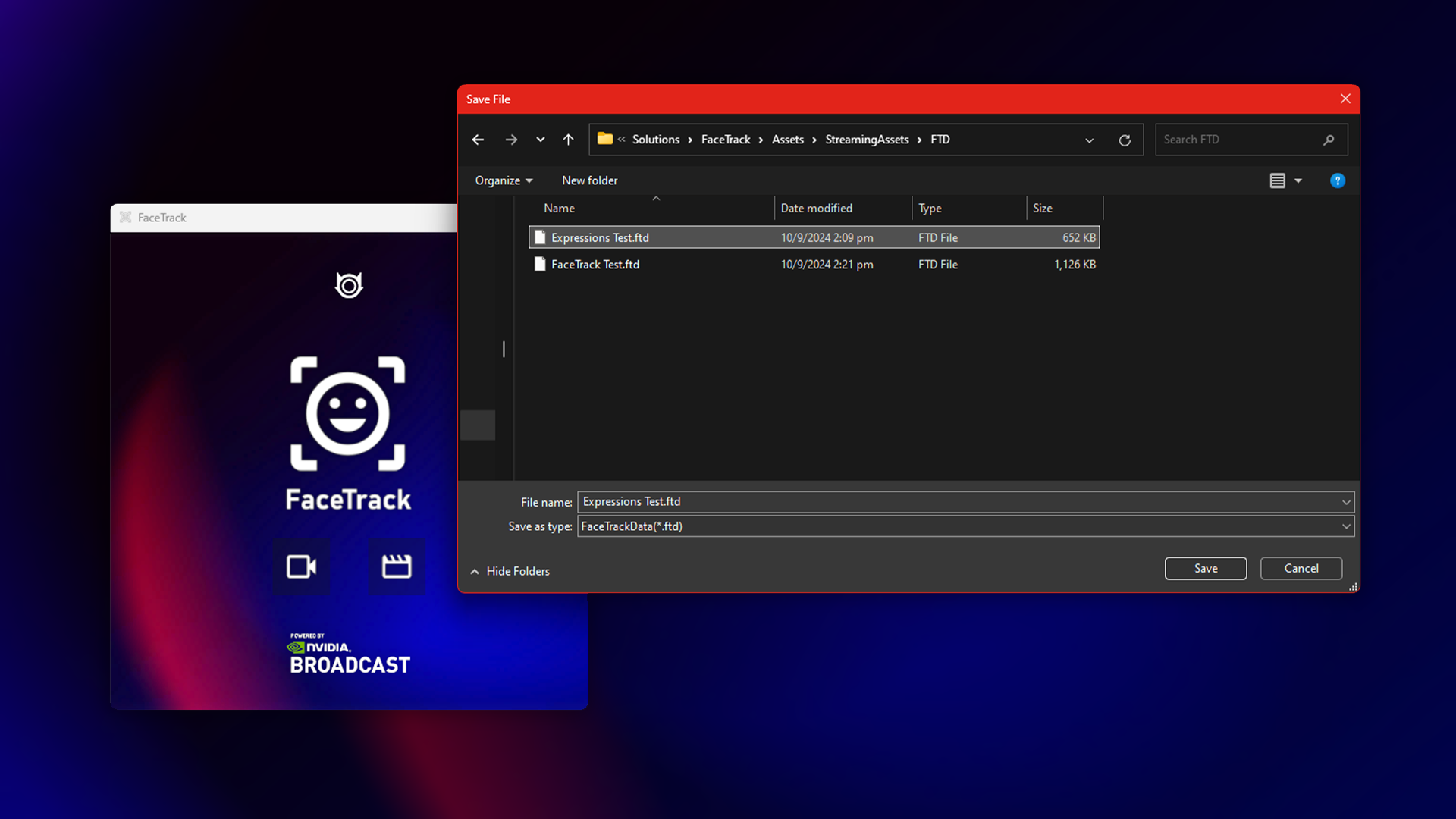The height and width of the screenshot is (819, 1456).
Task: Click the Cancel button
Action: coord(1301,569)
